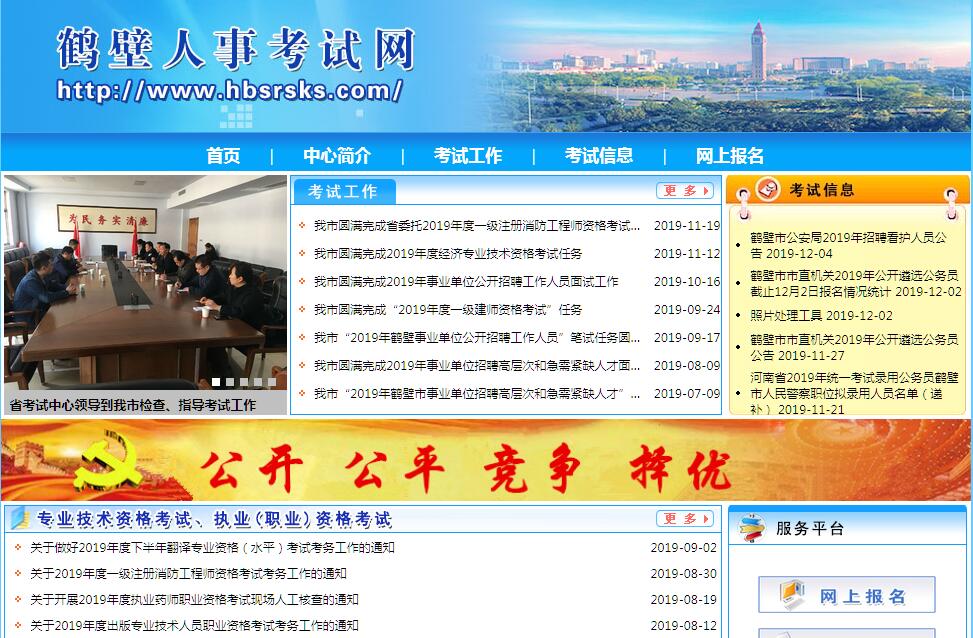The width and height of the screenshot is (973, 638).
Task: Expand 更多 in 专业技术资格考试 section
Action: coord(685,519)
